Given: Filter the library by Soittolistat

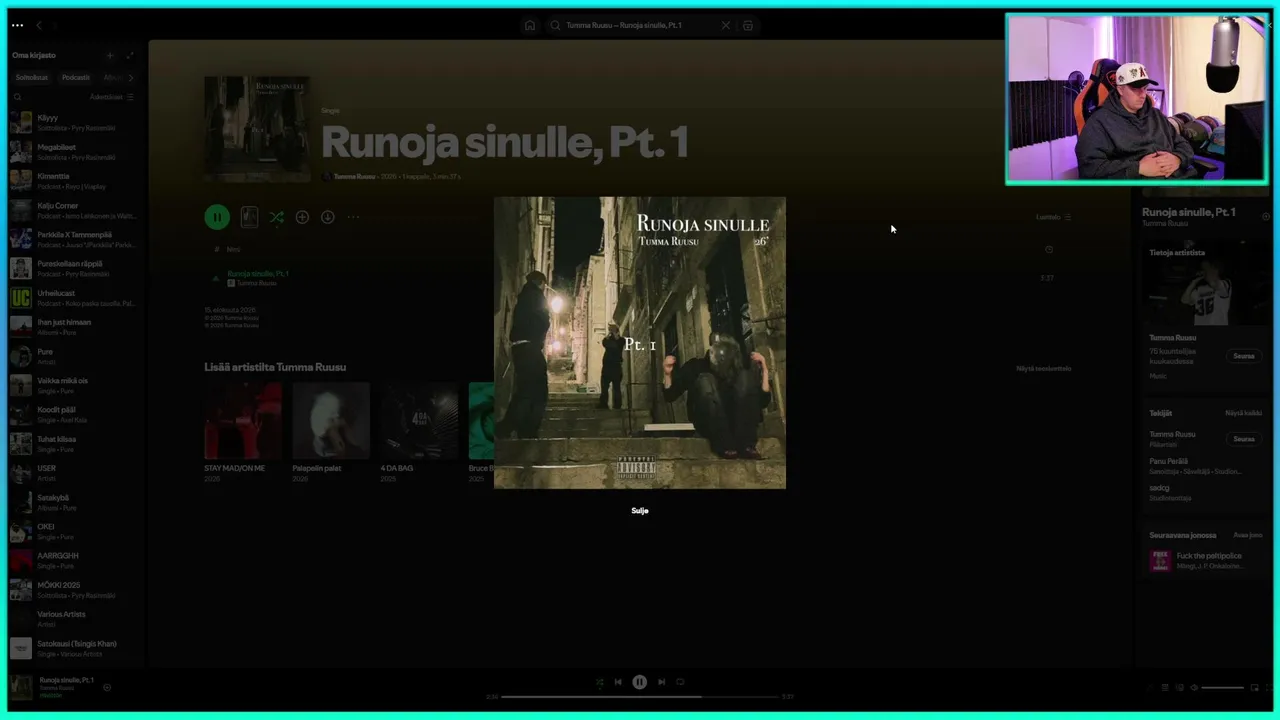Looking at the screenshot, I should [31, 77].
